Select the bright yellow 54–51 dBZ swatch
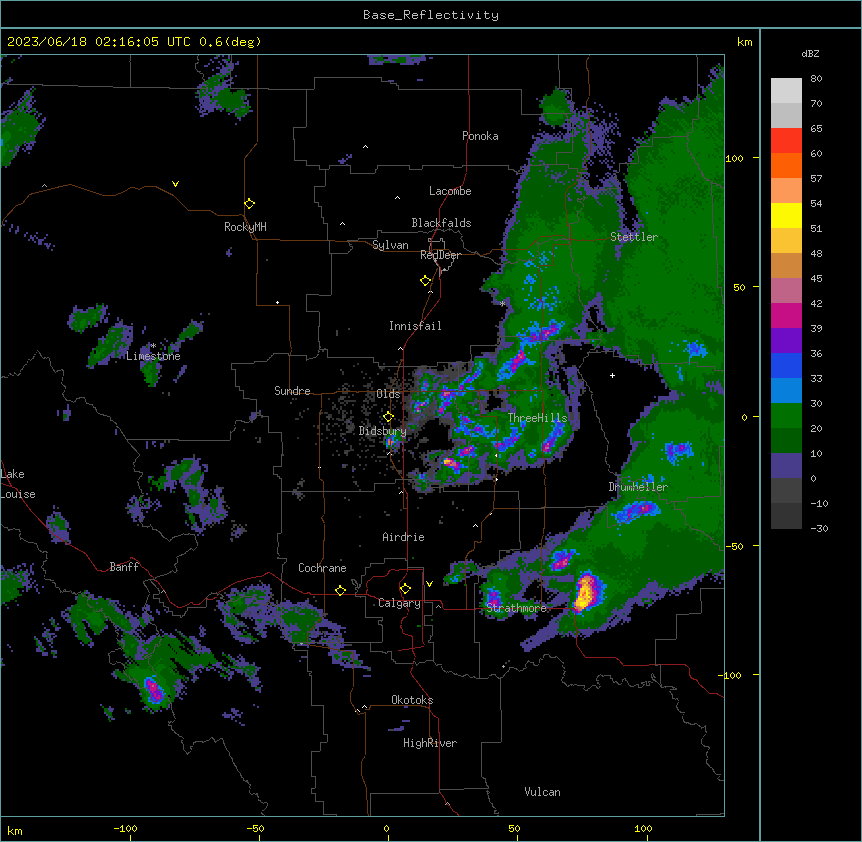The width and height of the screenshot is (862, 842). point(786,215)
